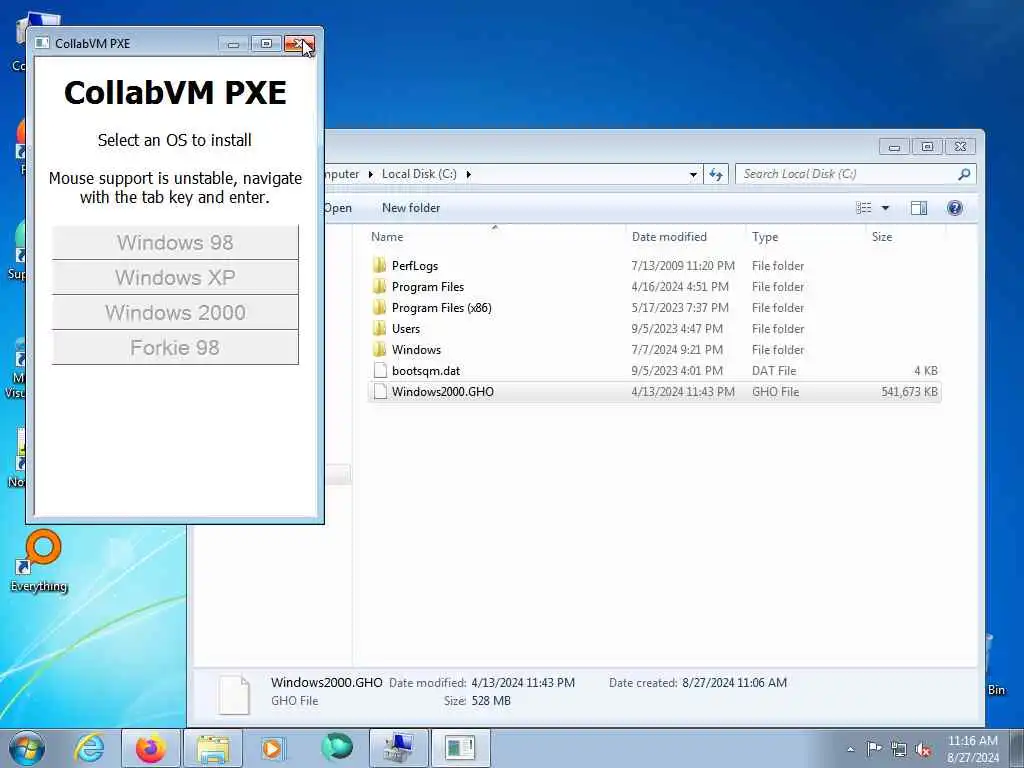
Task: Sort by Date modified column header
Action: click(669, 236)
